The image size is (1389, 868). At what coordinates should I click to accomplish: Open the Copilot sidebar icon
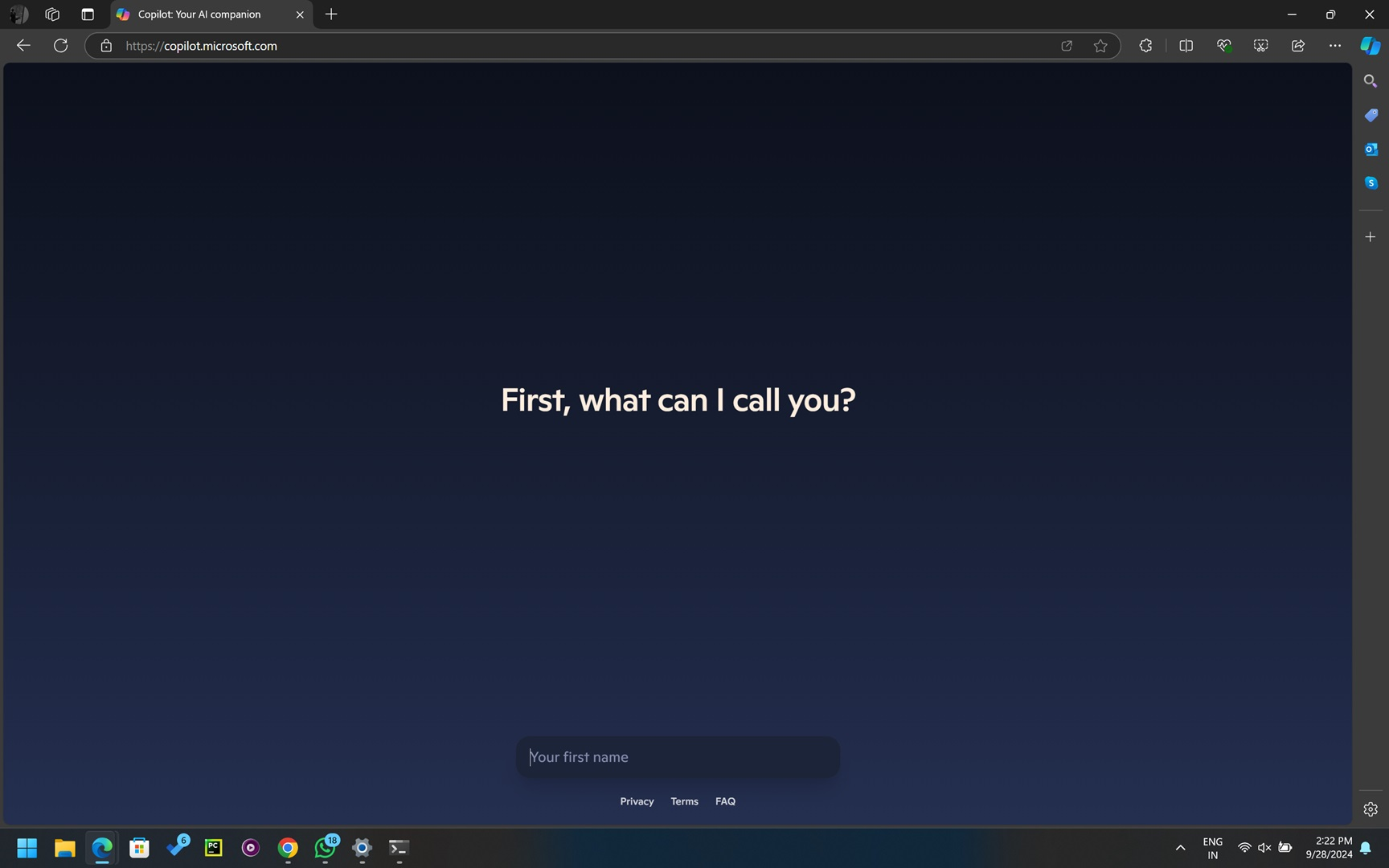1370,46
